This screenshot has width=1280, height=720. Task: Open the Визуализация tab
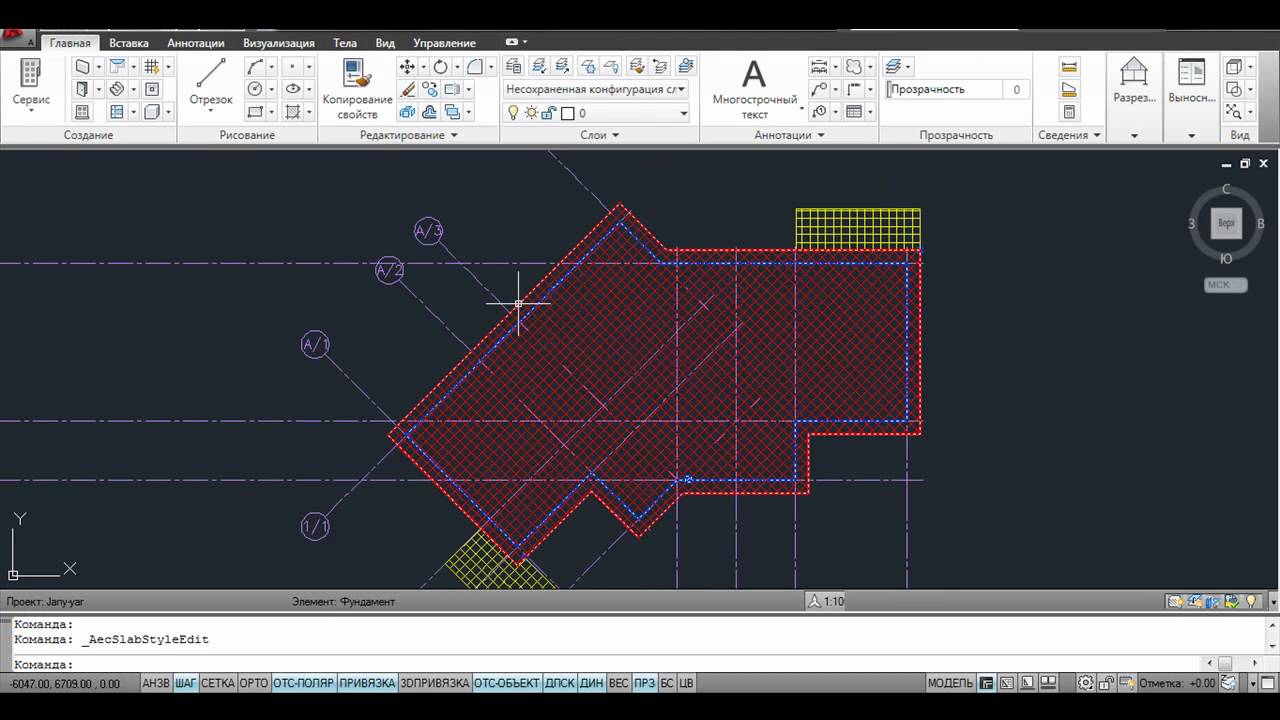pyautogui.click(x=279, y=43)
